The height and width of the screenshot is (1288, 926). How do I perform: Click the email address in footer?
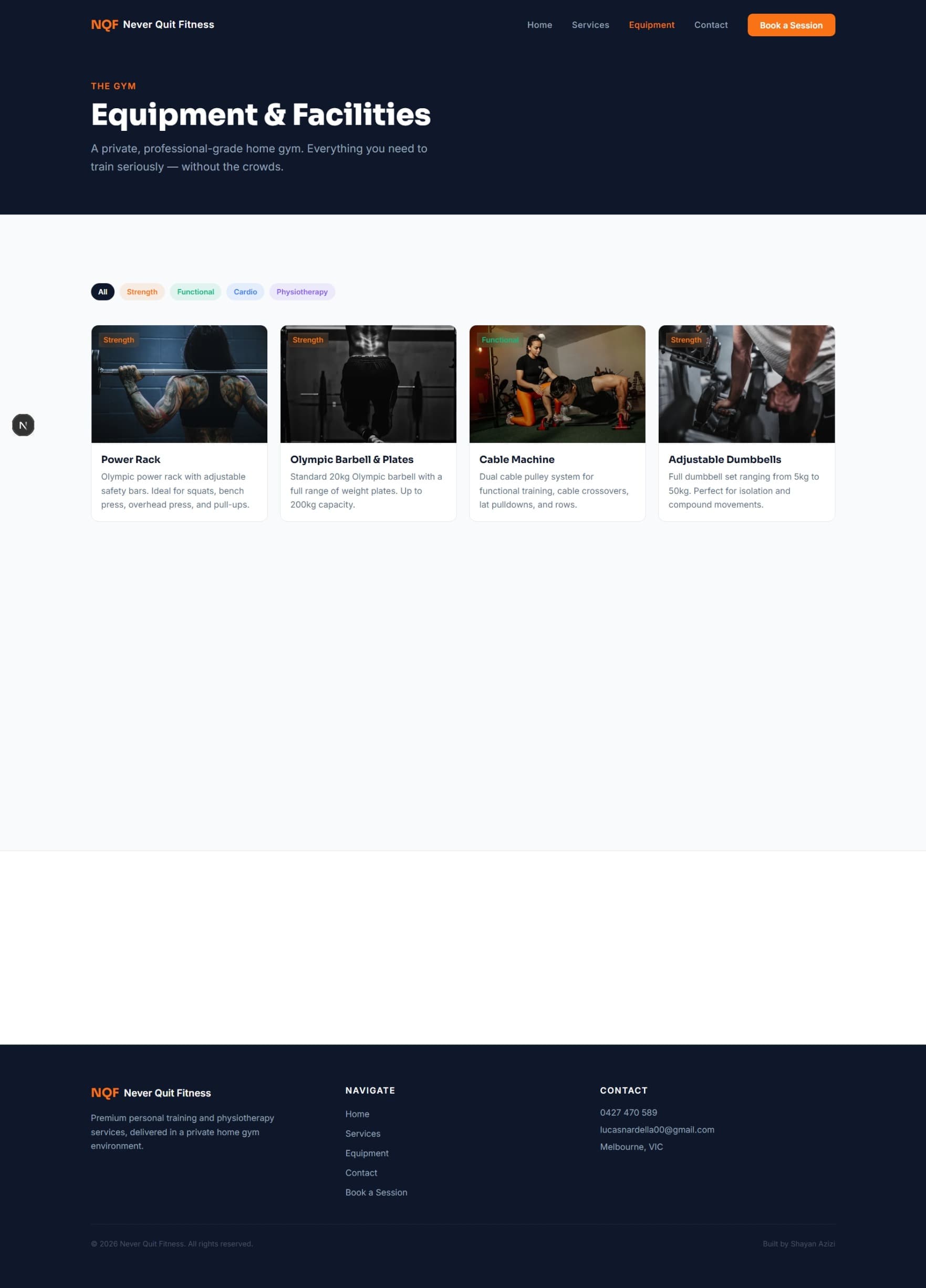coord(657,1129)
